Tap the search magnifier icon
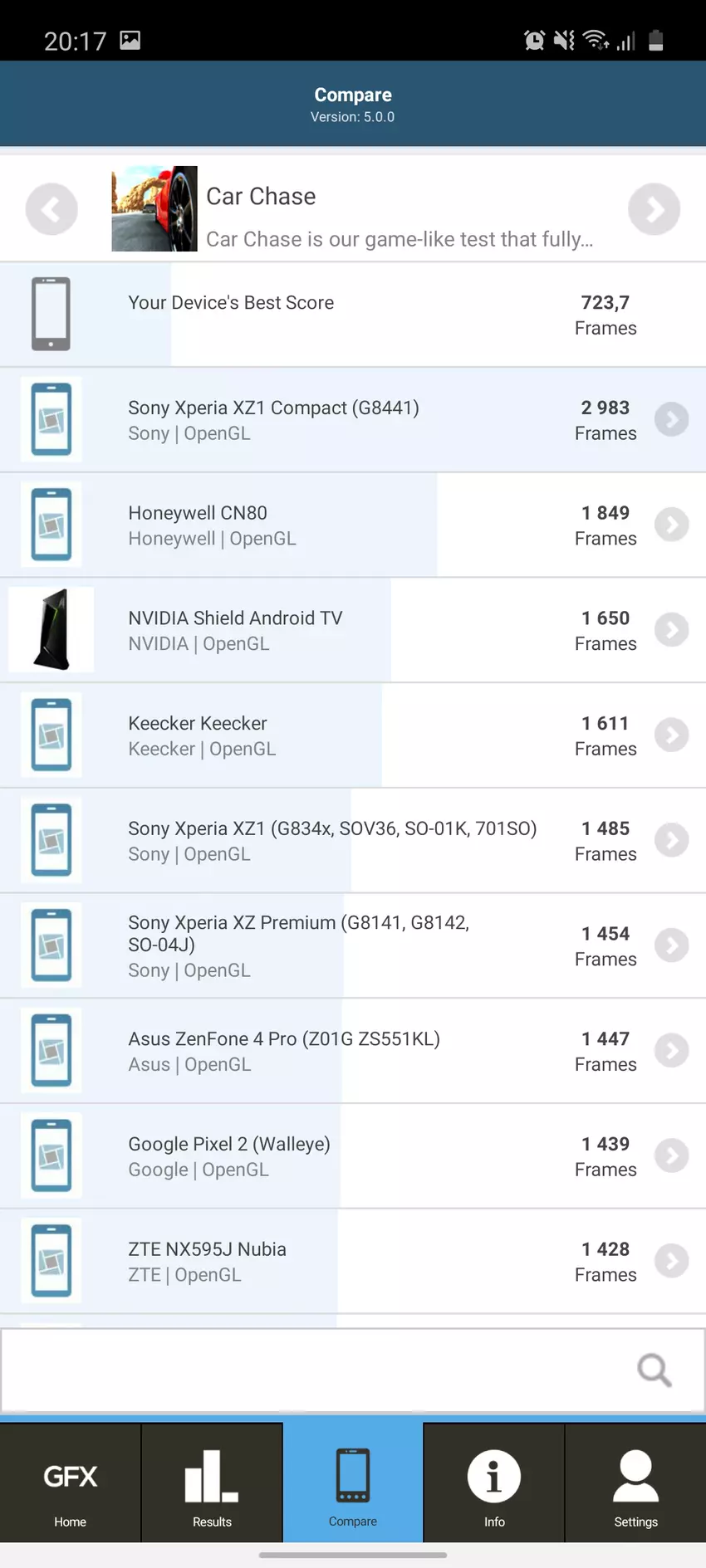706x1568 pixels. 654,1370
